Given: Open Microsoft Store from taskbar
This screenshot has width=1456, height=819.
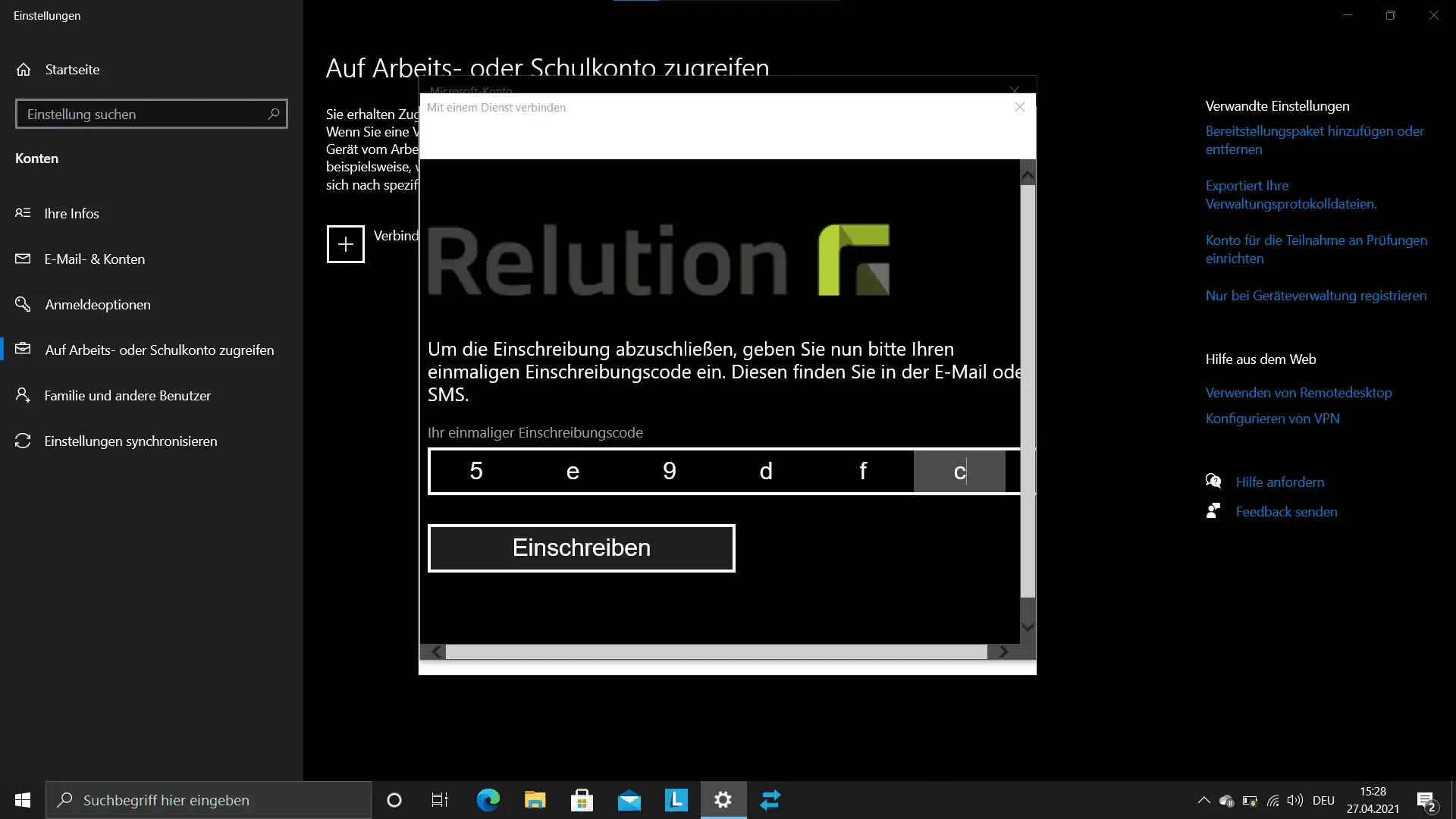Looking at the screenshot, I should 582,800.
